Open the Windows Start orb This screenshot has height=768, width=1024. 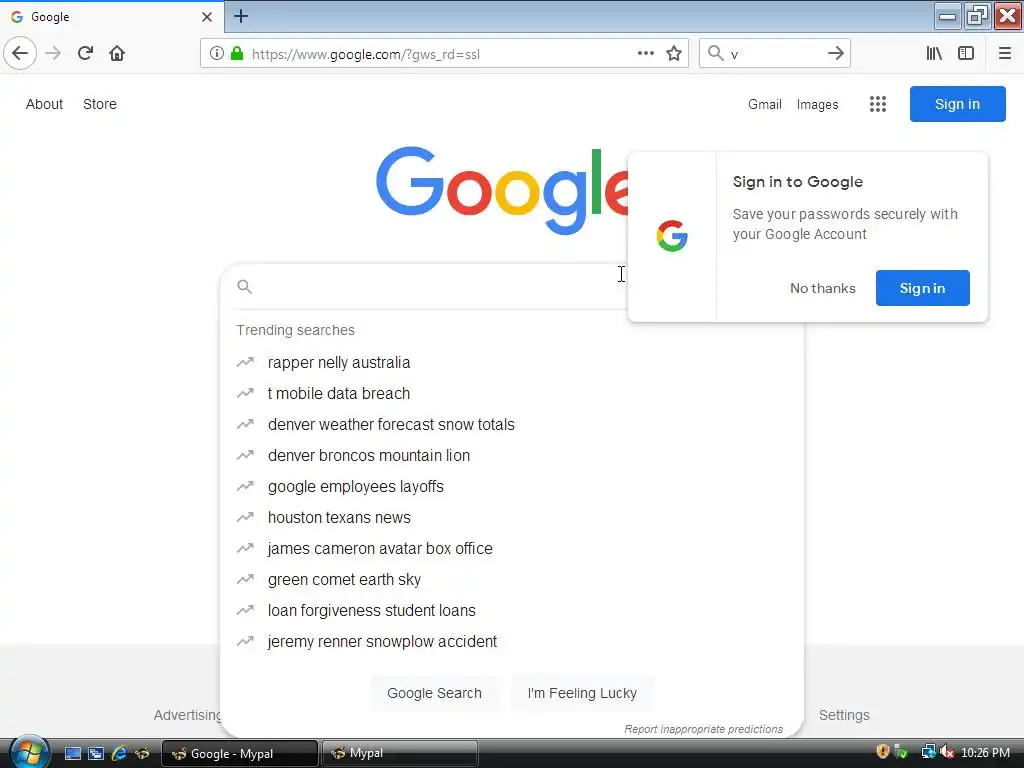coord(29,752)
